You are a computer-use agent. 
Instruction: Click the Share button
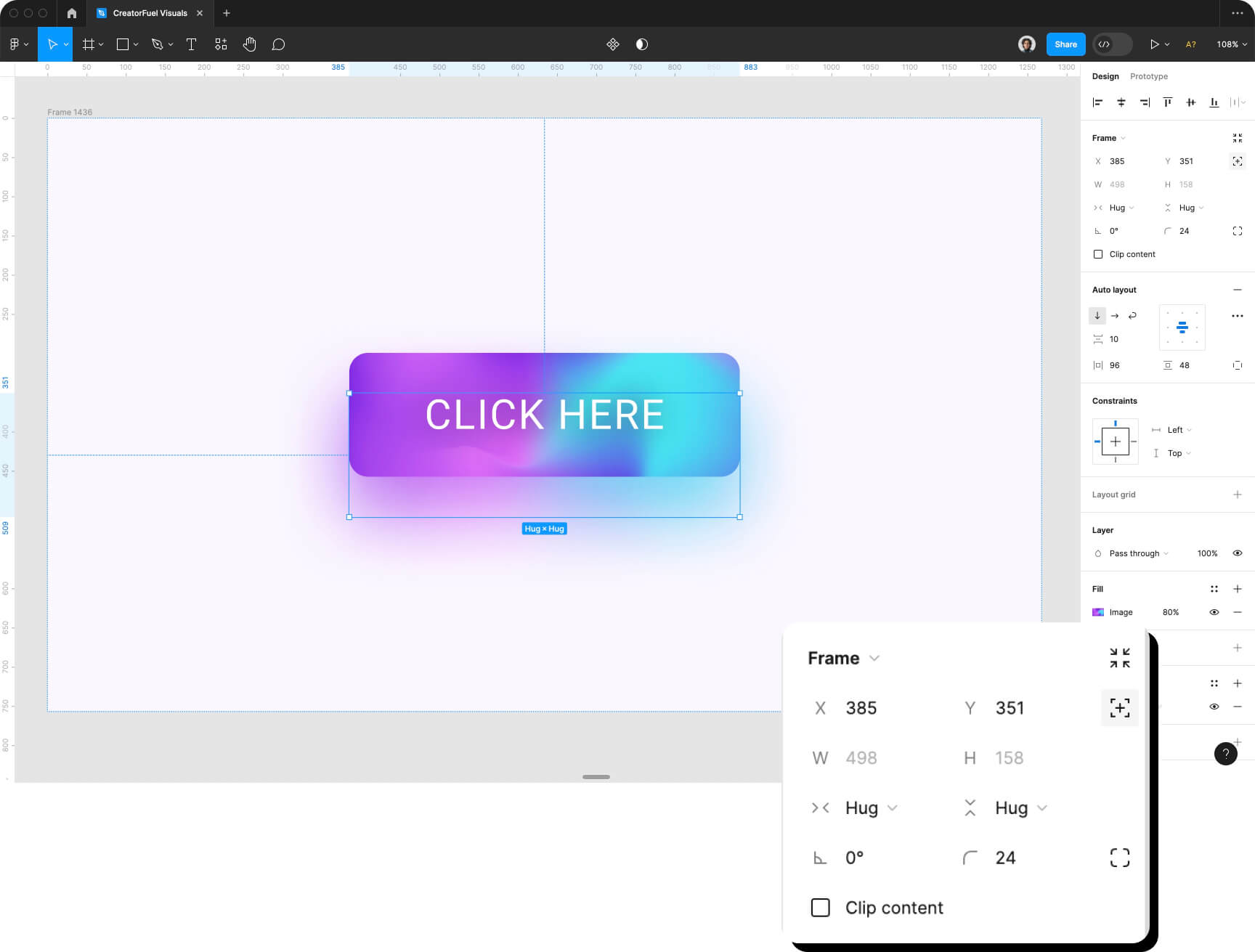point(1065,44)
